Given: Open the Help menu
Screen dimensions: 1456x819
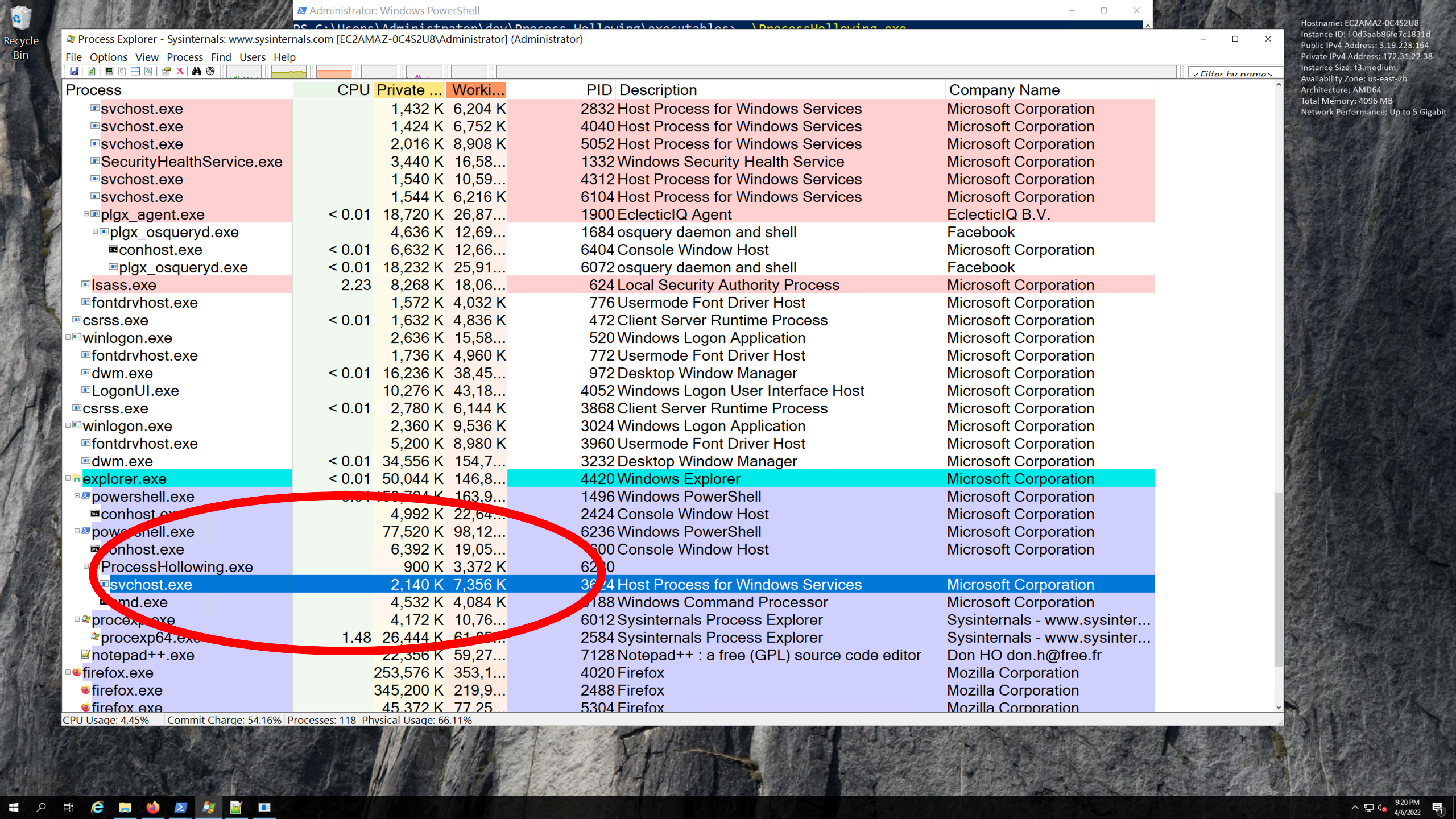Looking at the screenshot, I should (x=284, y=57).
